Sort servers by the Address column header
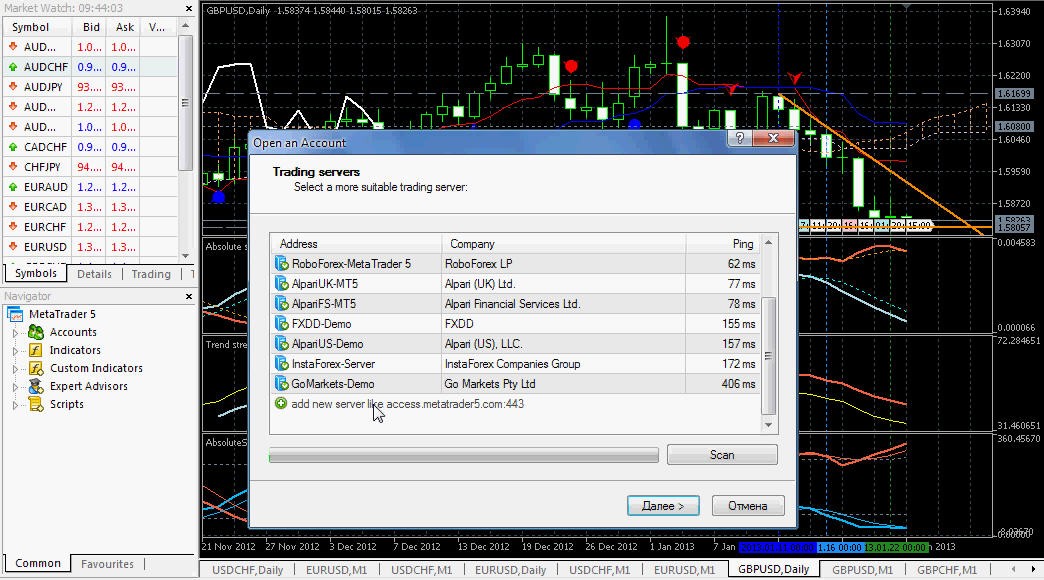This screenshot has width=1044, height=580. (356, 244)
